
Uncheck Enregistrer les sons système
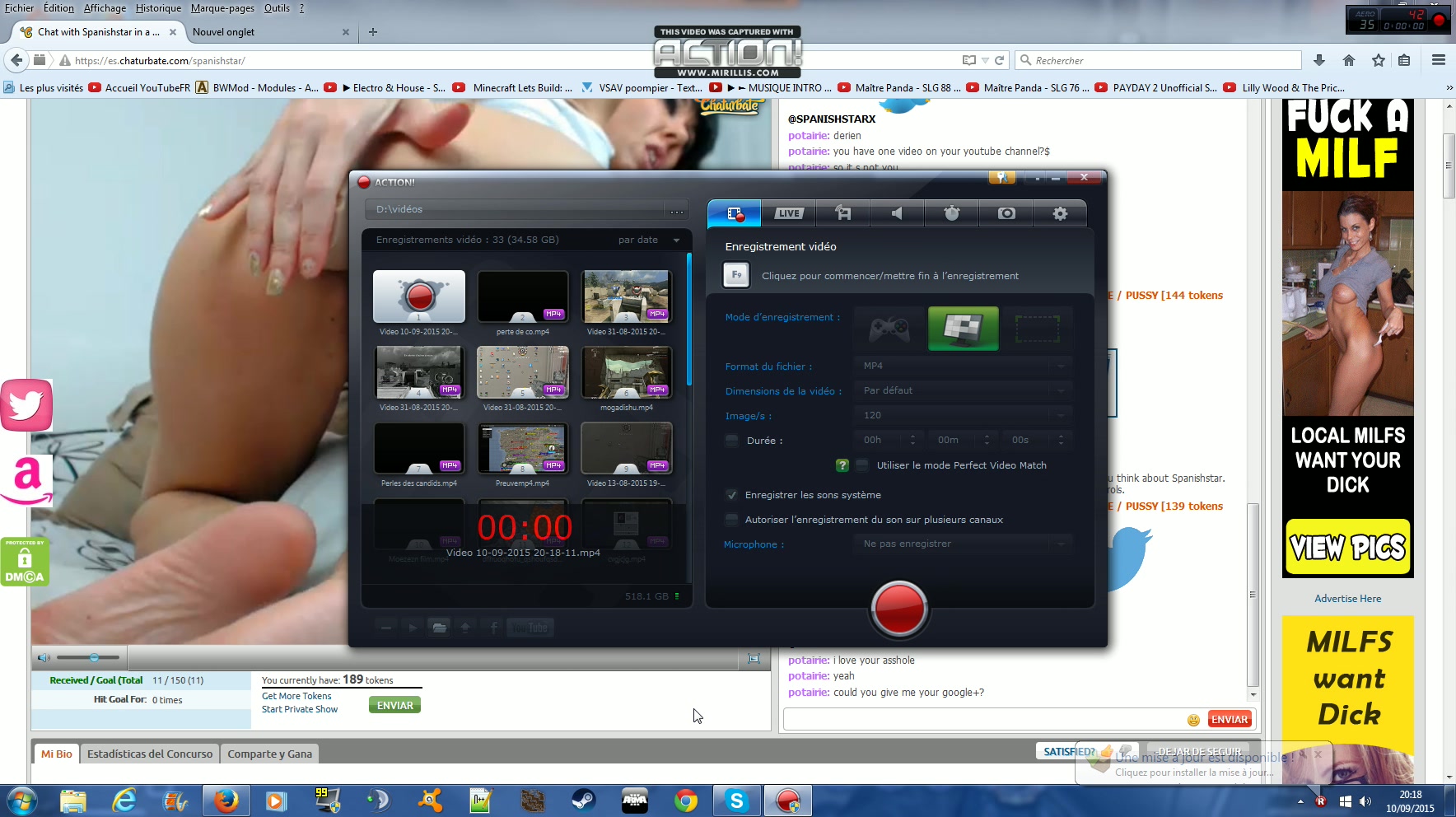click(731, 495)
